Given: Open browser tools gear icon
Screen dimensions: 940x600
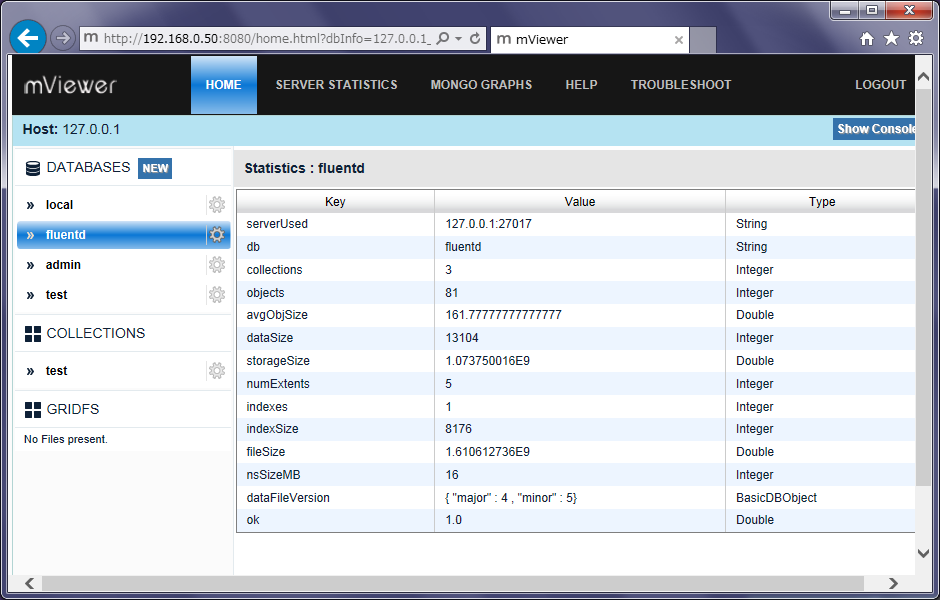Looking at the screenshot, I should (x=916, y=39).
